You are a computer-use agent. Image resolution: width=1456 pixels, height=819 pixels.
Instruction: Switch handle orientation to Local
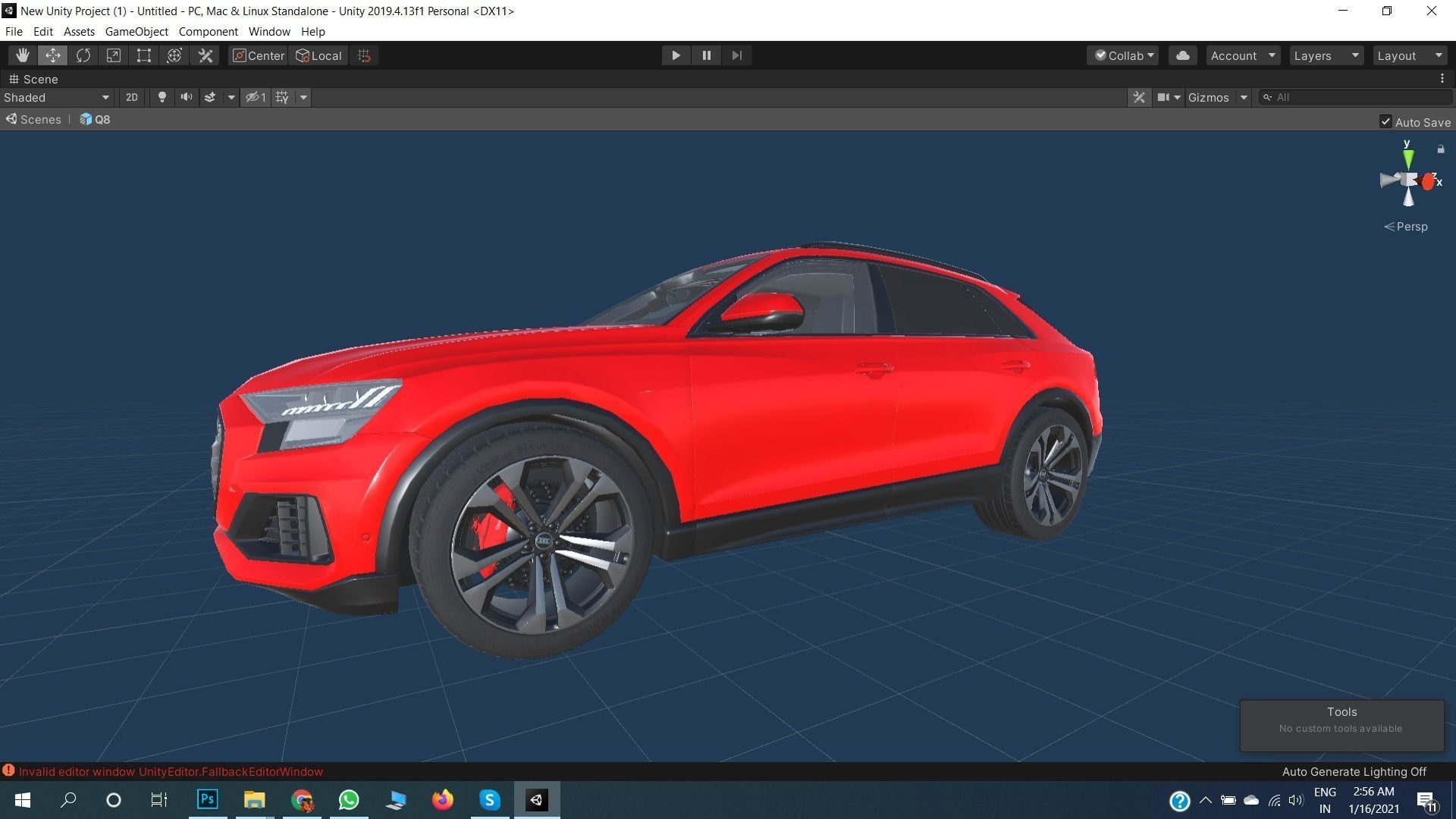click(x=318, y=55)
